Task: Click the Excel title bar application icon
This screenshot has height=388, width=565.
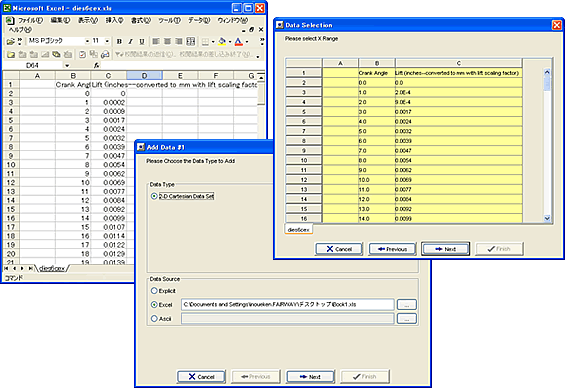Action: tap(7, 8)
